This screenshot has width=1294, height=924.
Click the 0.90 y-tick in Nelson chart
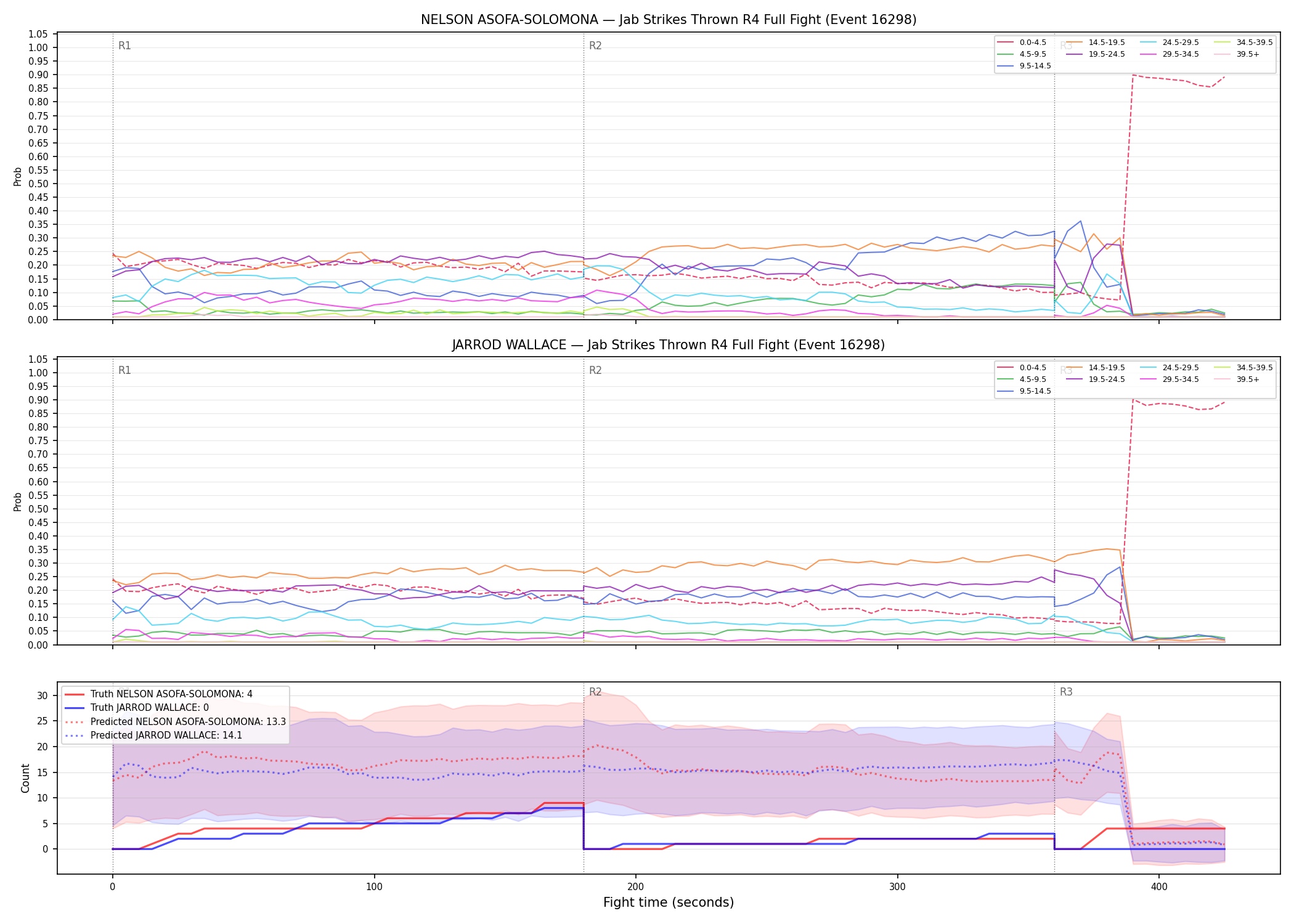click(x=38, y=75)
